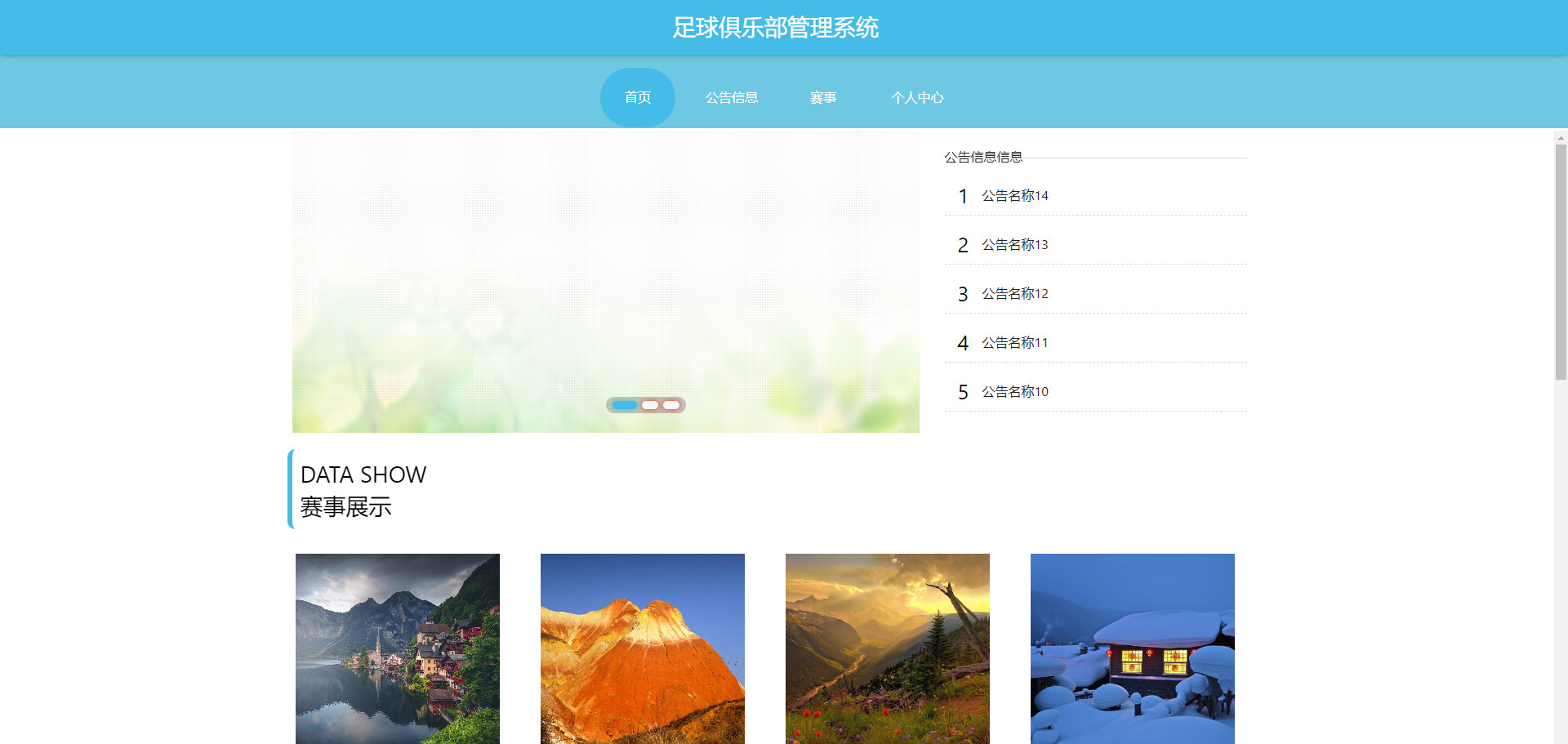Open announcement 公告名称10

coord(1014,392)
